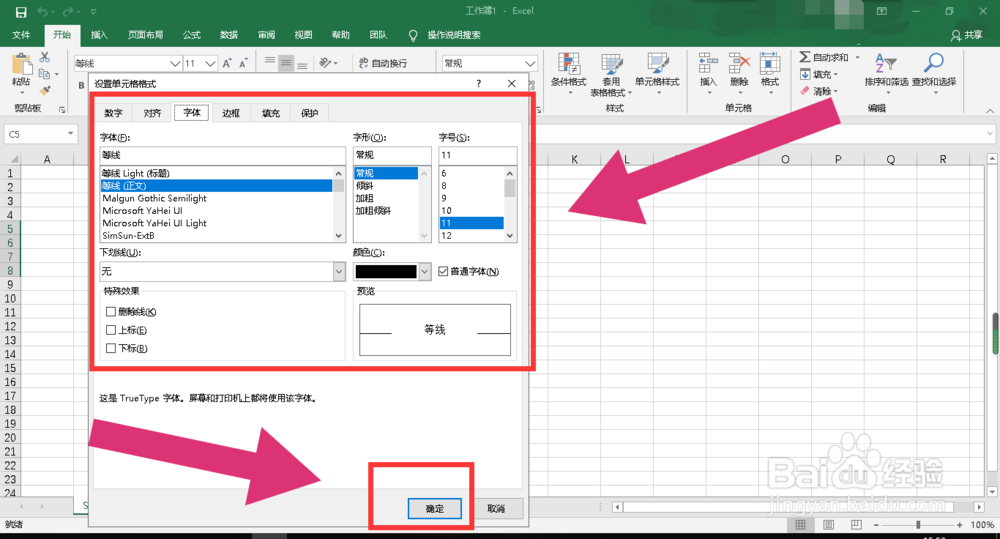Click the zoom slider handle in status bar
The height and width of the screenshot is (539, 1000).
(x=918, y=524)
